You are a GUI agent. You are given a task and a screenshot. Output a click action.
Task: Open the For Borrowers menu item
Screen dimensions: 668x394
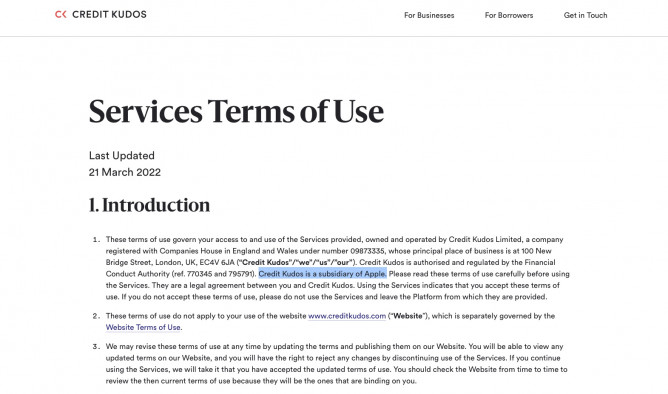[509, 15]
